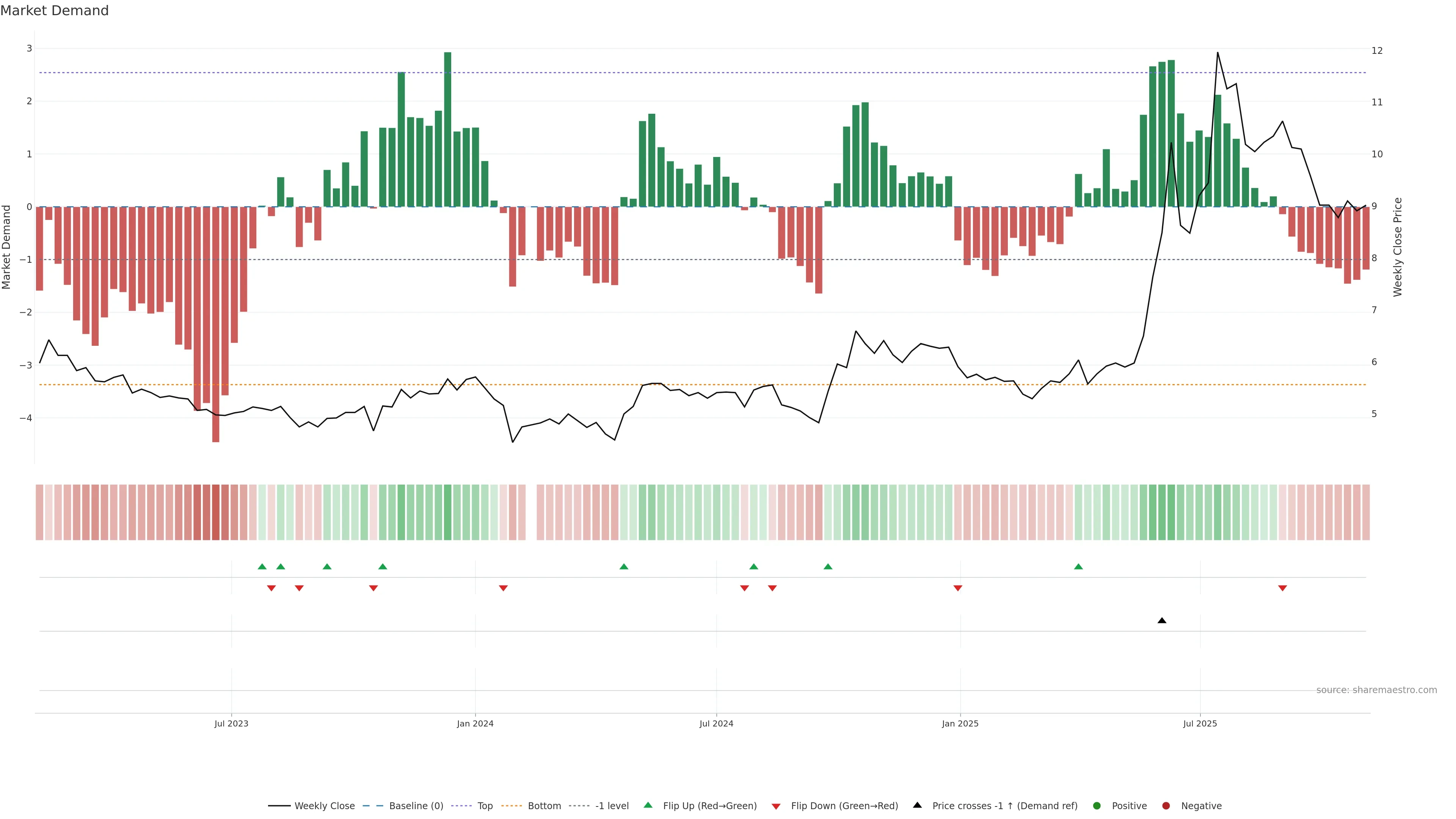Image resolution: width=1456 pixels, height=819 pixels.
Task: Click the green Positive circle legend icon
Action: point(1097,805)
